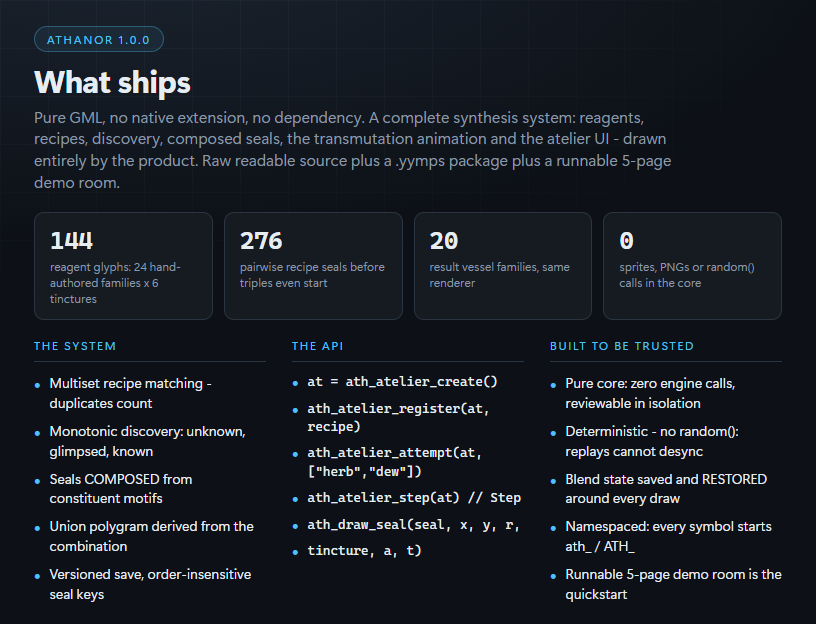Click the ath_atelier_attempt code snippet
Image resolution: width=816 pixels, height=624 pixels.
[x=394, y=462]
